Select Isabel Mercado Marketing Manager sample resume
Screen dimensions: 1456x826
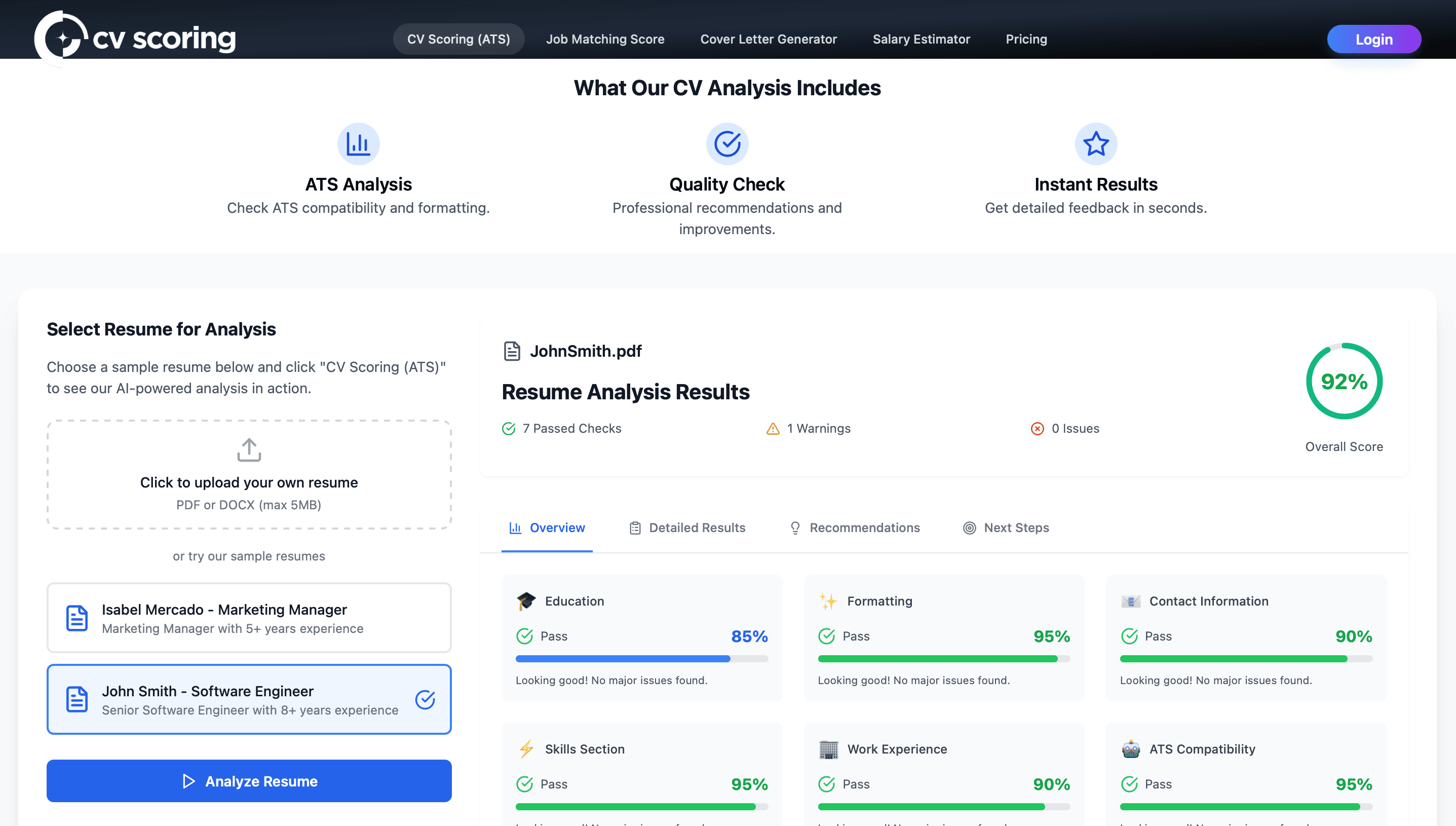[249, 618]
